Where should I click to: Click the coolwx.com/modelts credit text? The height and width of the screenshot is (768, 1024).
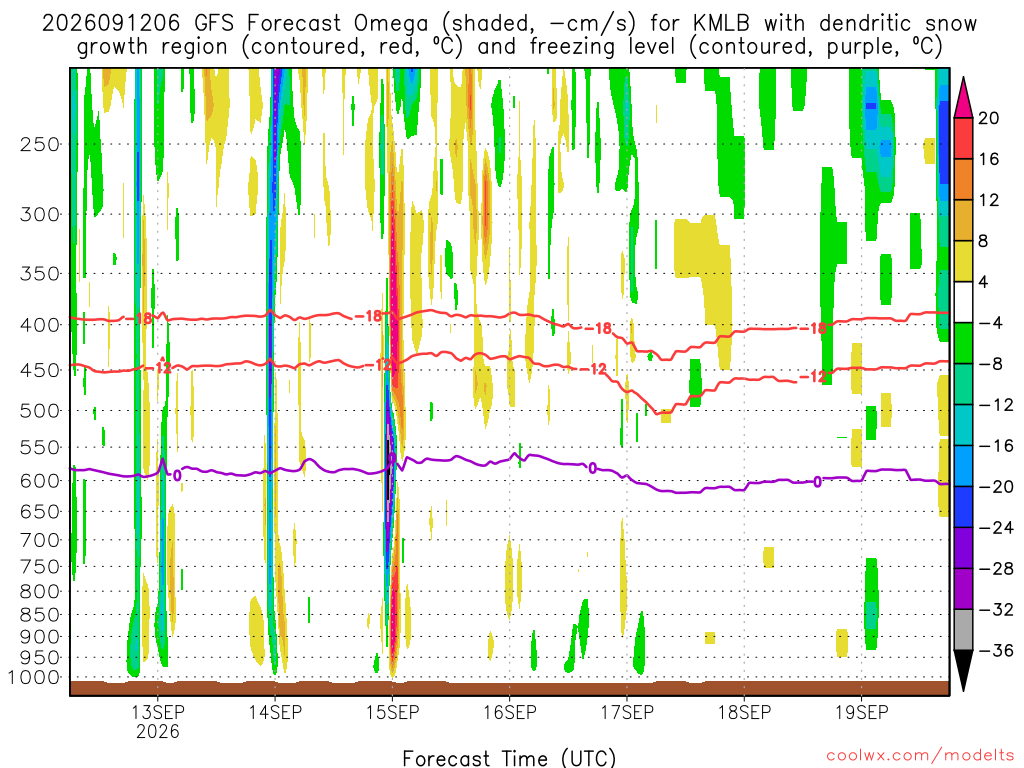tap(920, 756)
